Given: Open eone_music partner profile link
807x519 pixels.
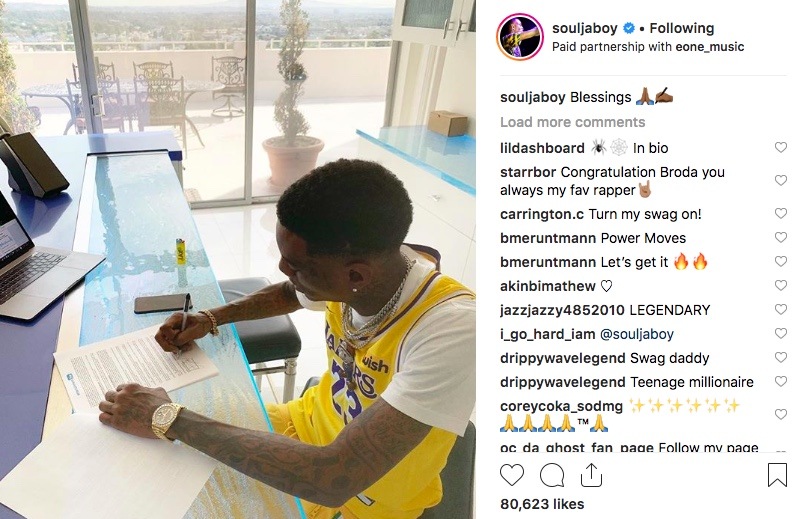Looking at the screenshot, I should [710, 47].
